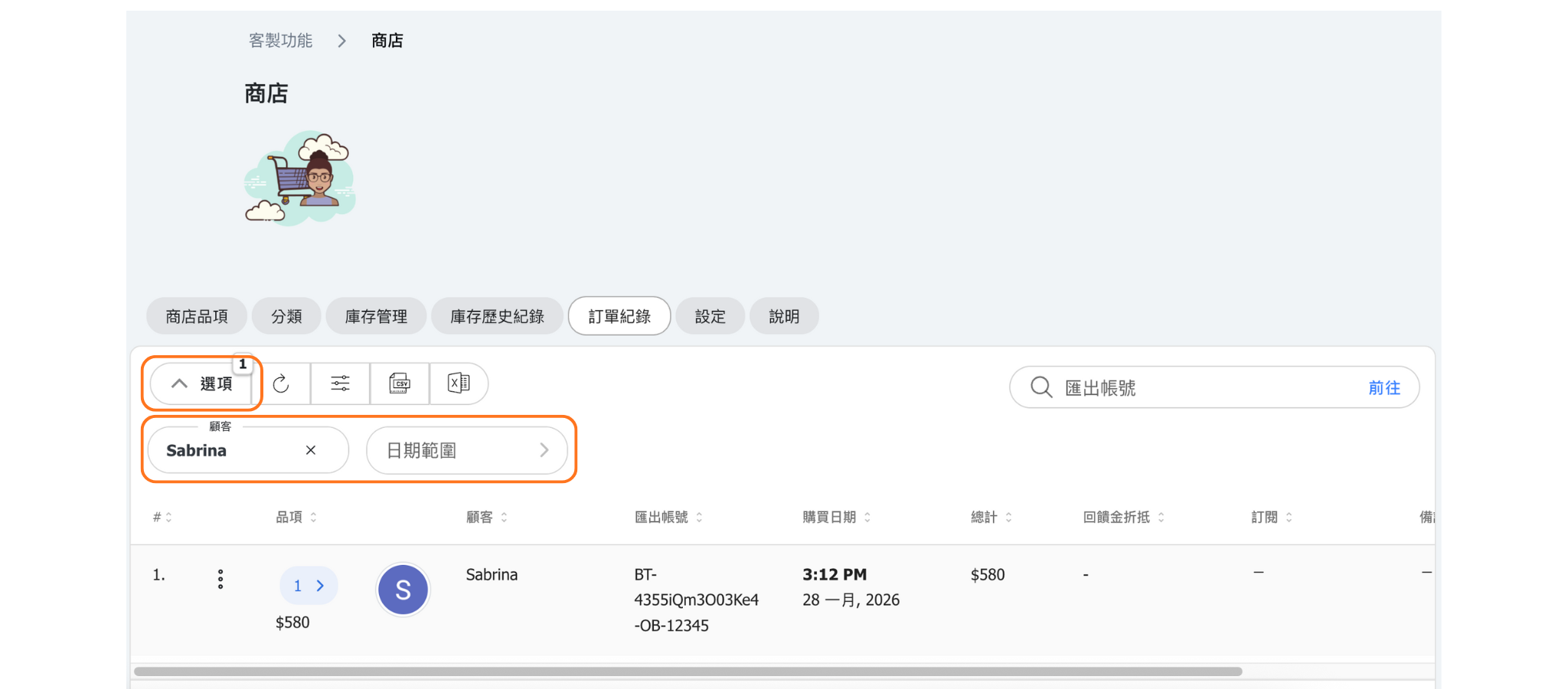Click the 匯出帳號 search input field

1210,388
